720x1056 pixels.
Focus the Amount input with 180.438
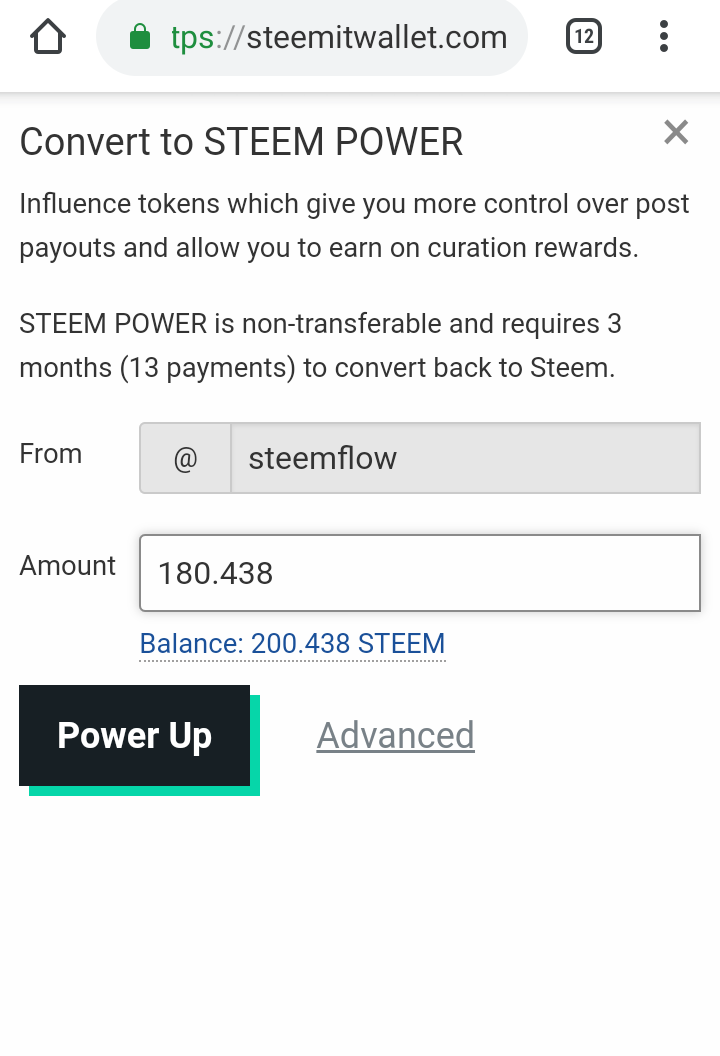[420, 573]
